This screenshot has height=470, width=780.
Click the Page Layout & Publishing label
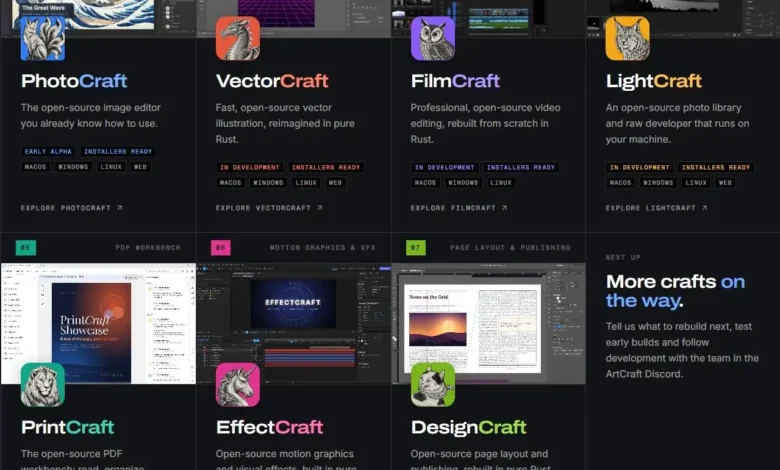pyautogui.click(x=510, y=247)
